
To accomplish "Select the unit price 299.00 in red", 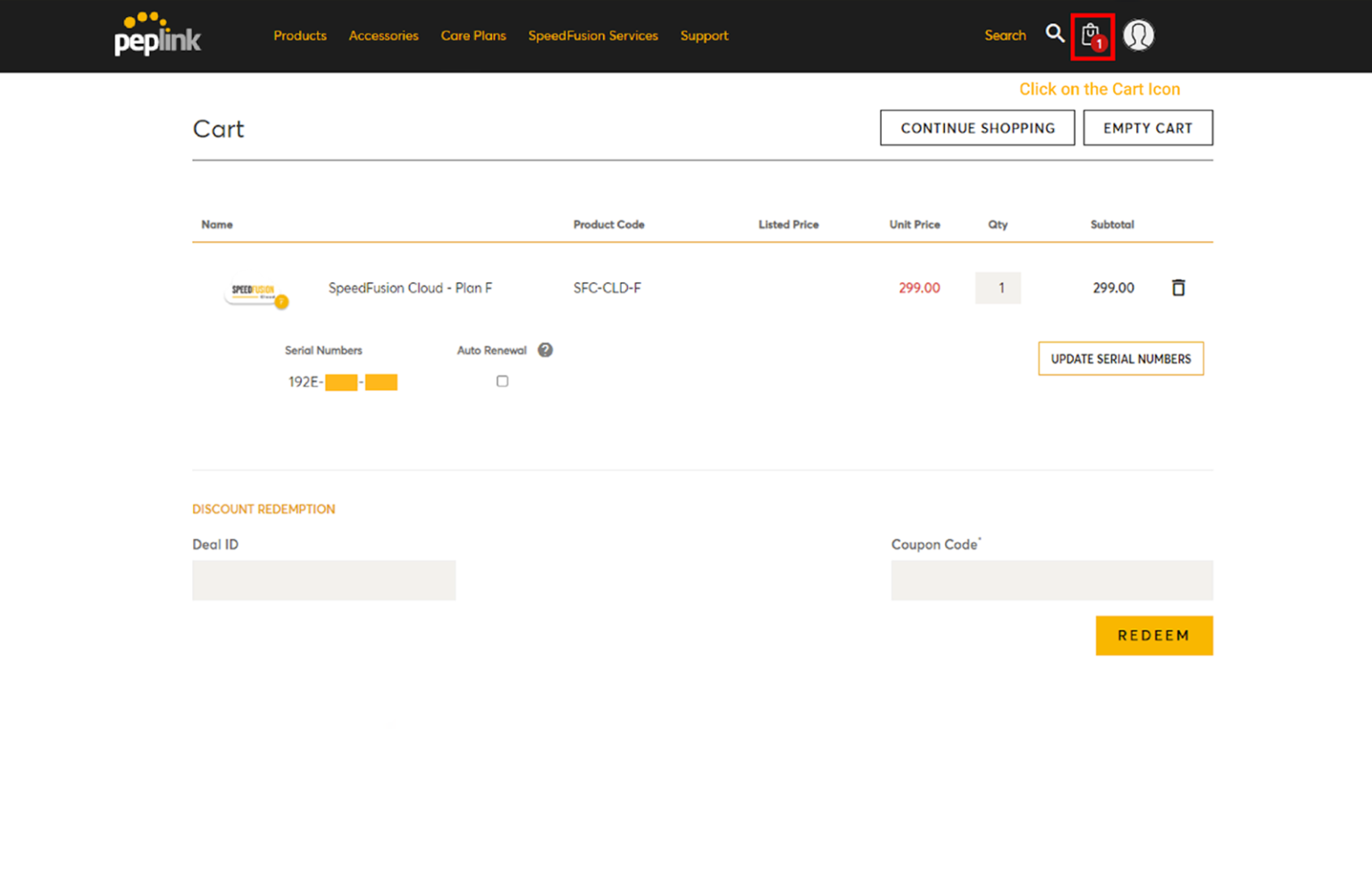I will click(919, 288).
